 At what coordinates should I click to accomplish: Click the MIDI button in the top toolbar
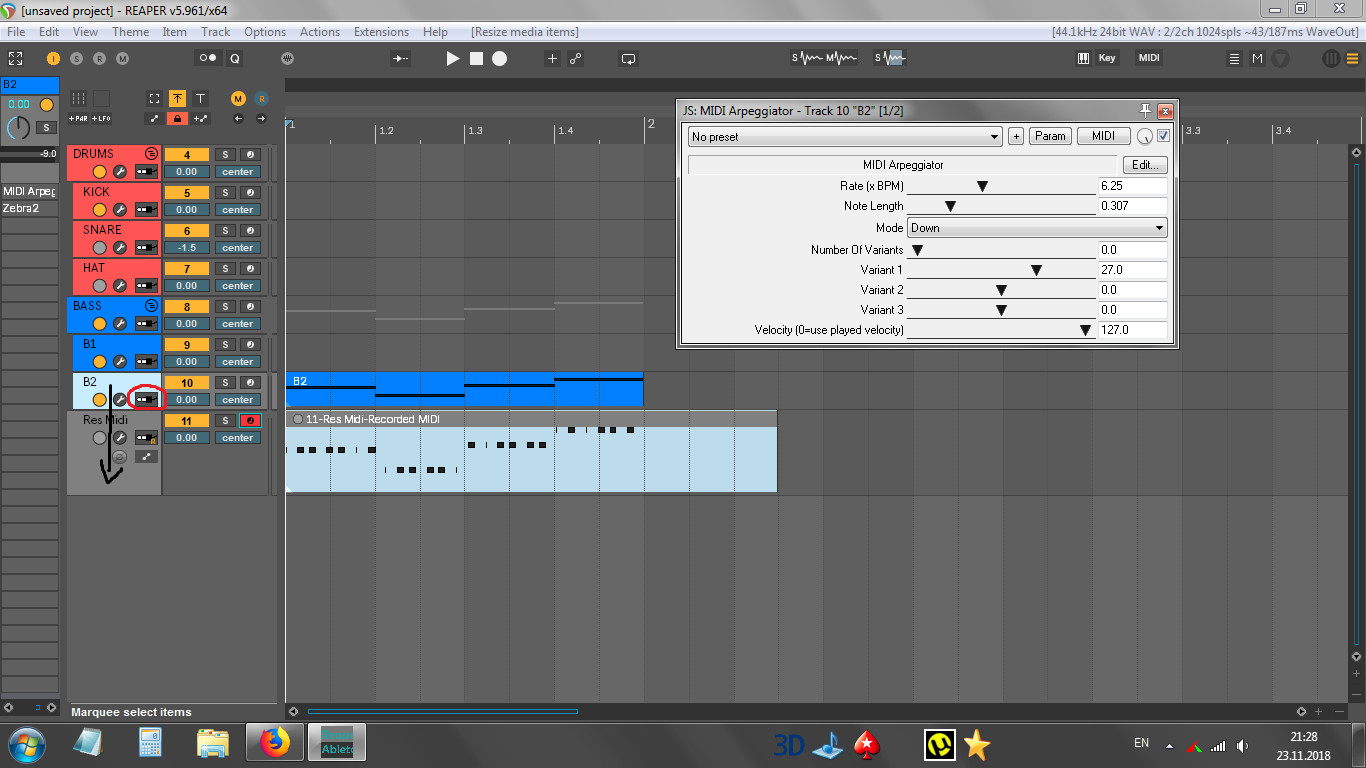(x=1149, y=58)
